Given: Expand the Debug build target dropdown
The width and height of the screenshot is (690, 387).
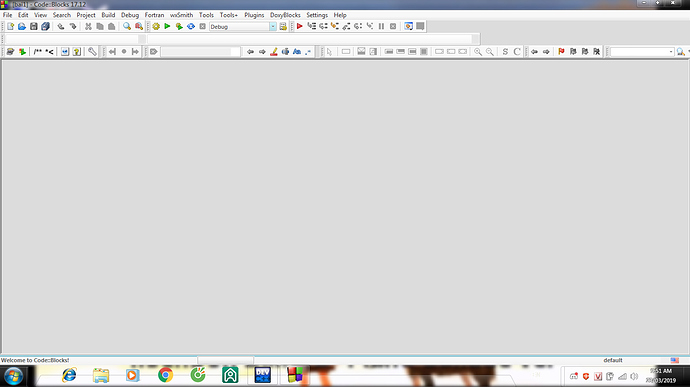Looking at the screenshot, I should click(273, 26).
